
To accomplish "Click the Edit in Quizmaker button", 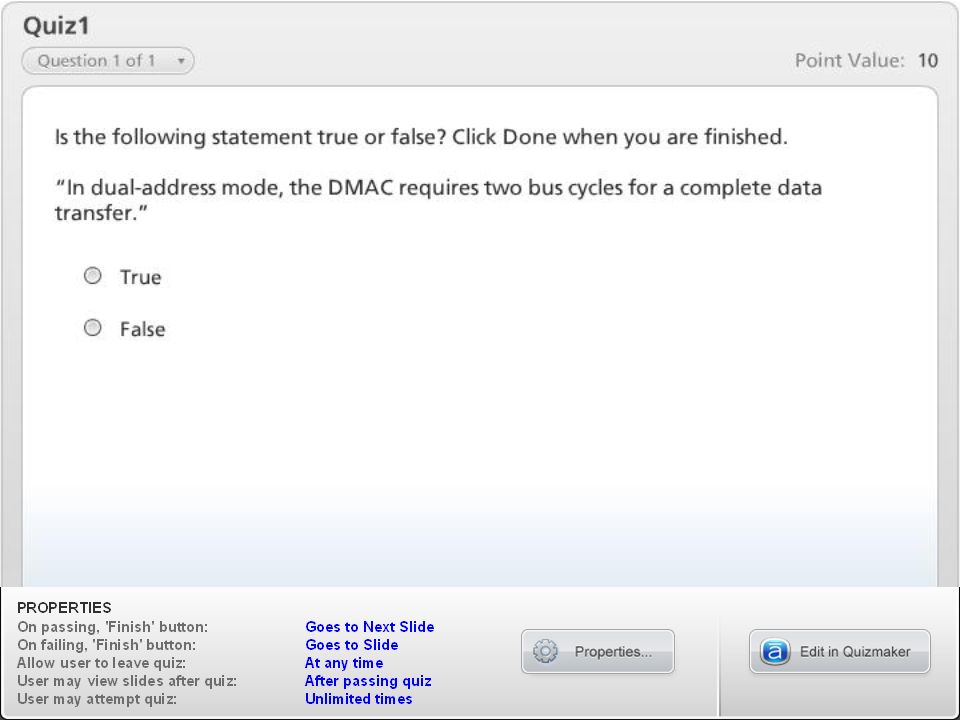I will (x=839, y=651).
